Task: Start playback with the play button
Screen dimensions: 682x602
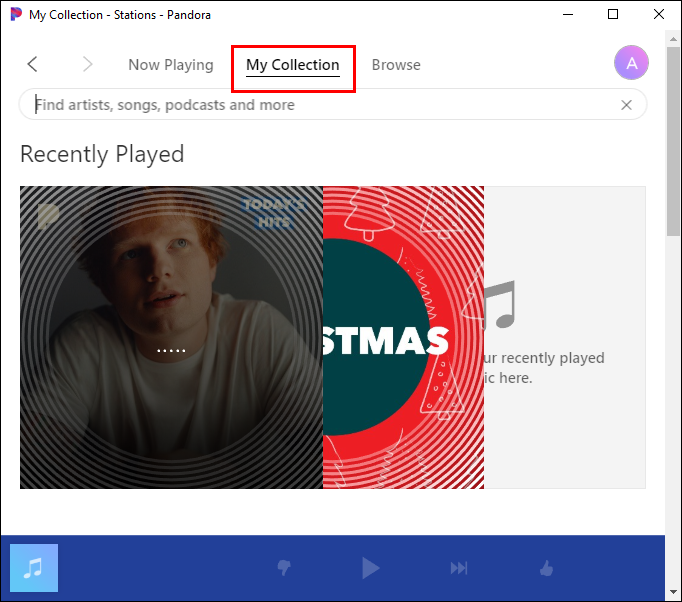Action: pyautogui.click(x=371, y=568)
